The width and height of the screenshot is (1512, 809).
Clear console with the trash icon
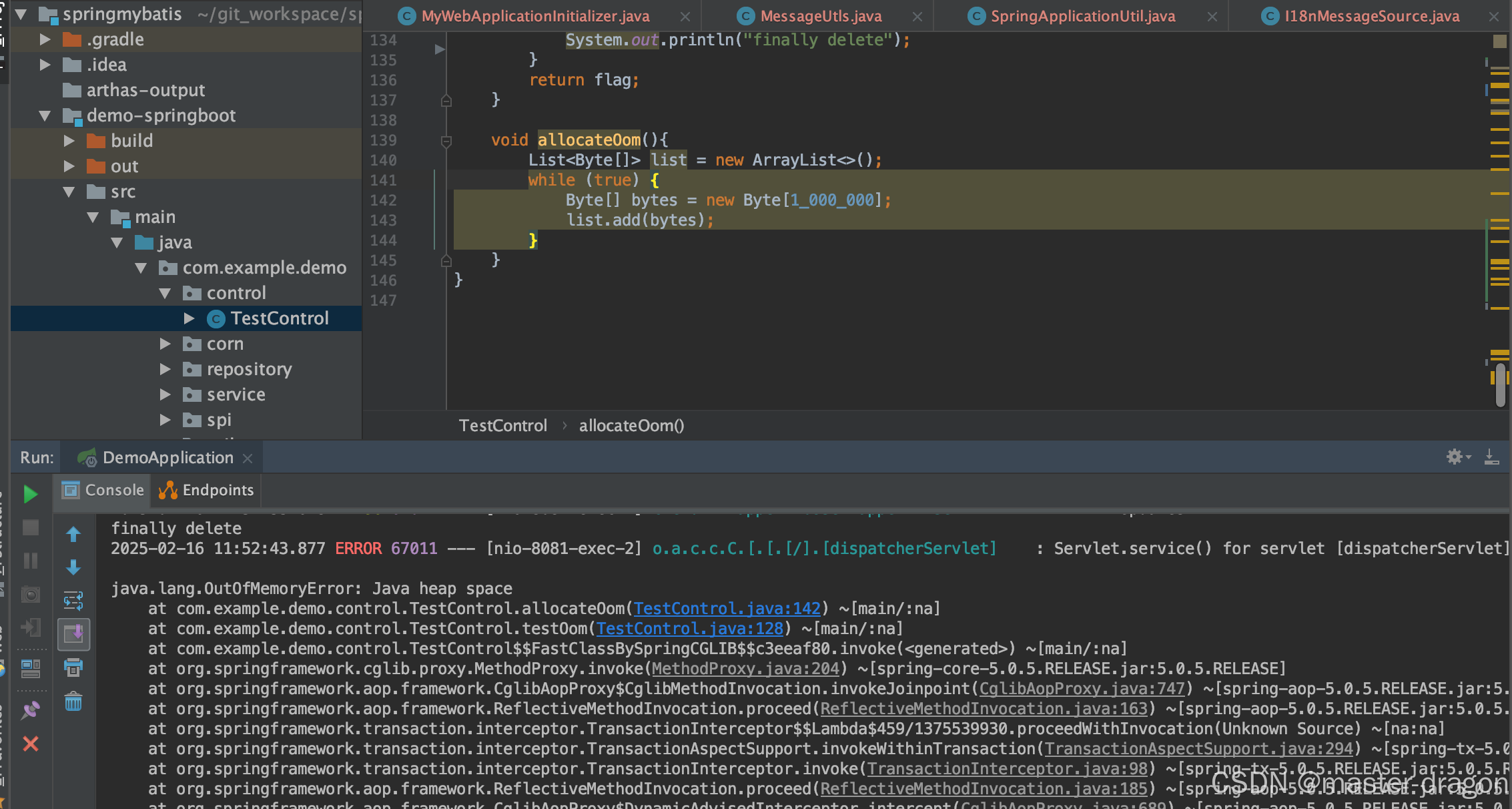[73, 702]
